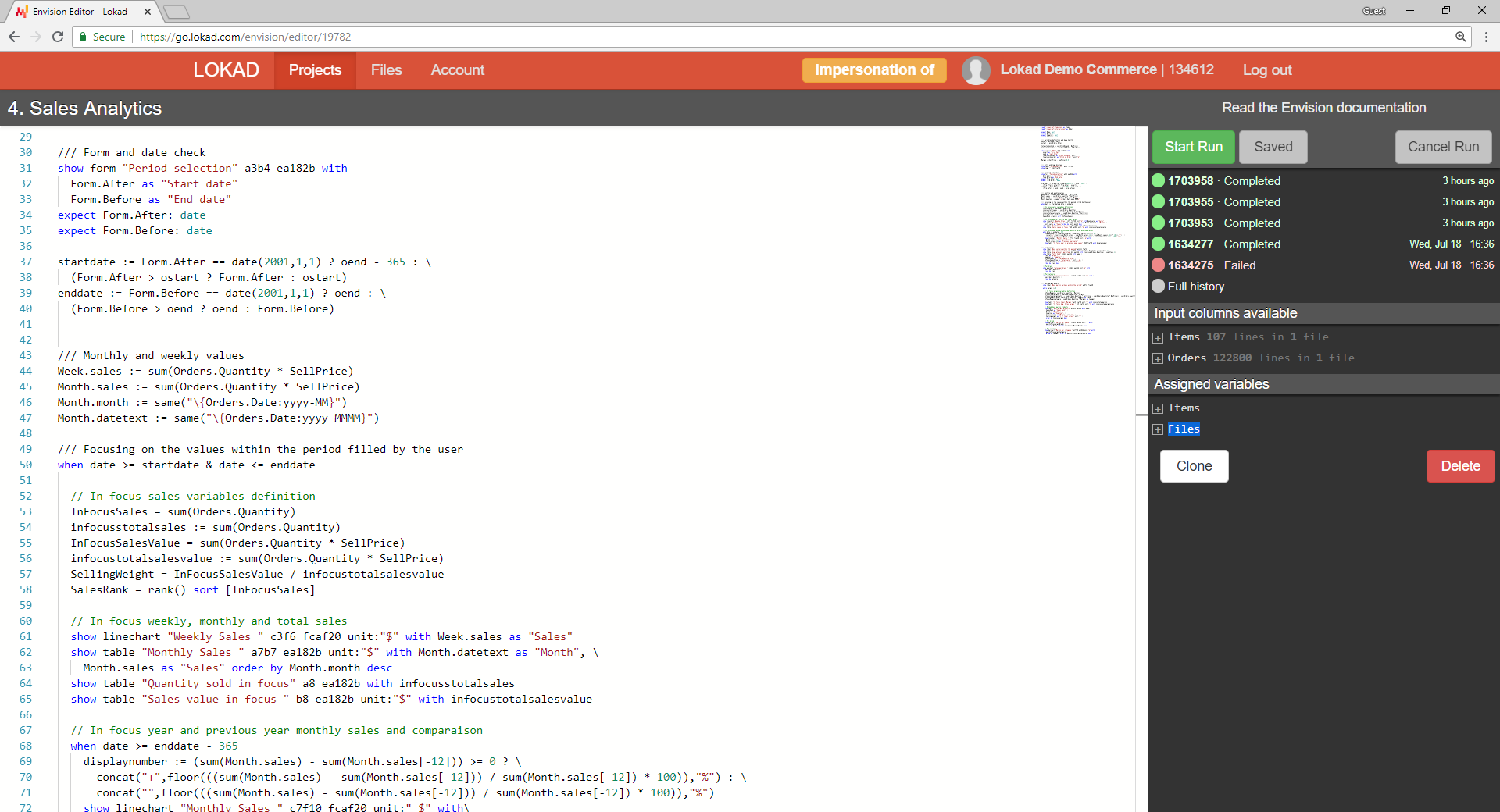Click the browser page refresh icon
This screenshot has height=812, width=1500.
tap(58, 37)
